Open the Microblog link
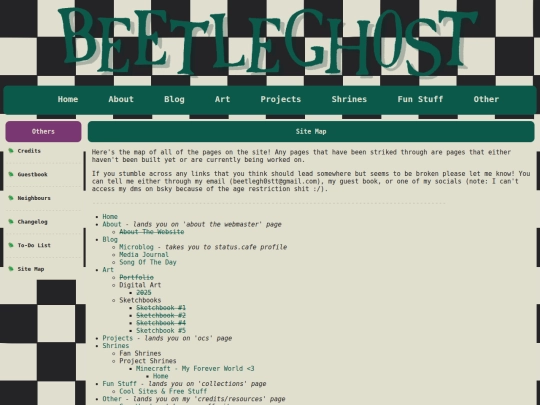The image size is (540, 405). [136, 247]
